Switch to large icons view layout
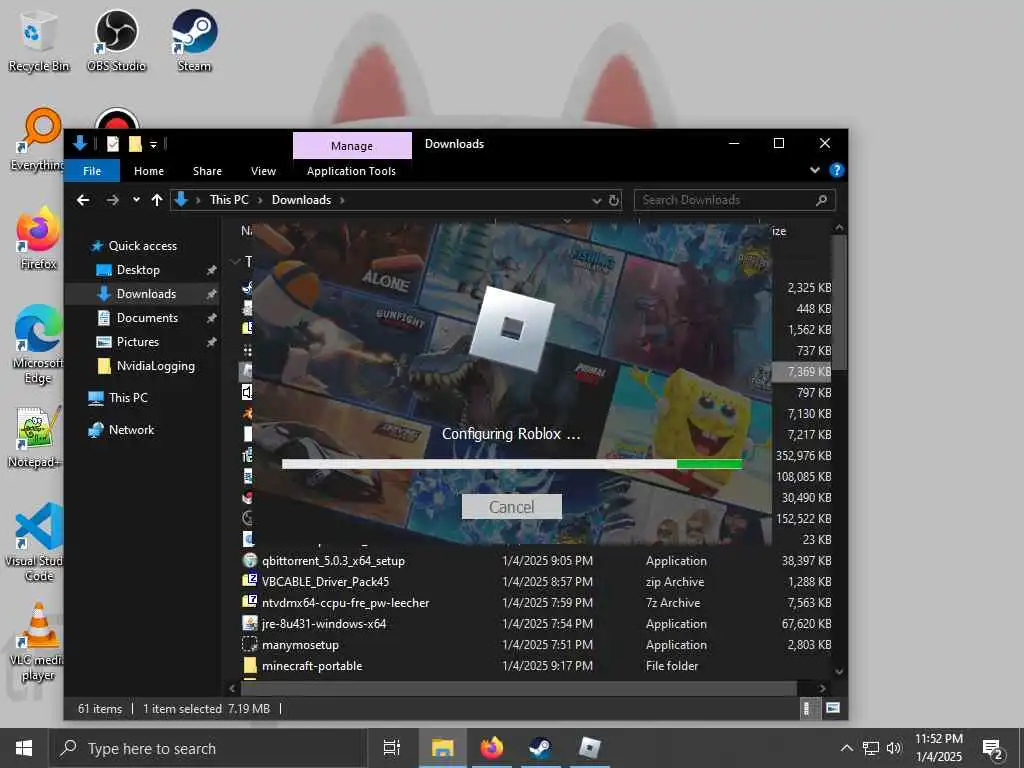This screenshot has width=1024, height=768. (833, 709)
